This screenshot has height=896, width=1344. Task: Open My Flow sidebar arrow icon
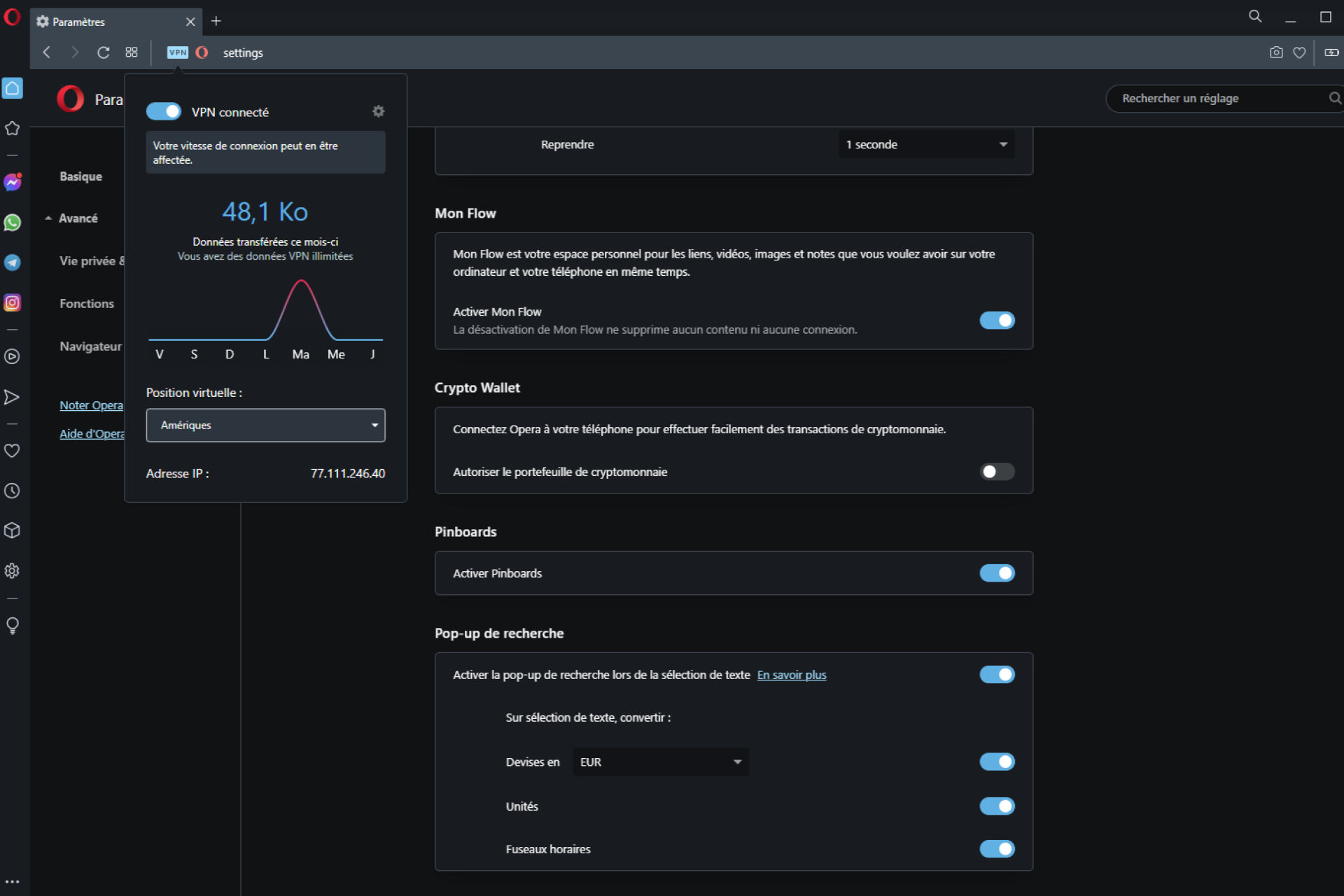point(13,397)
